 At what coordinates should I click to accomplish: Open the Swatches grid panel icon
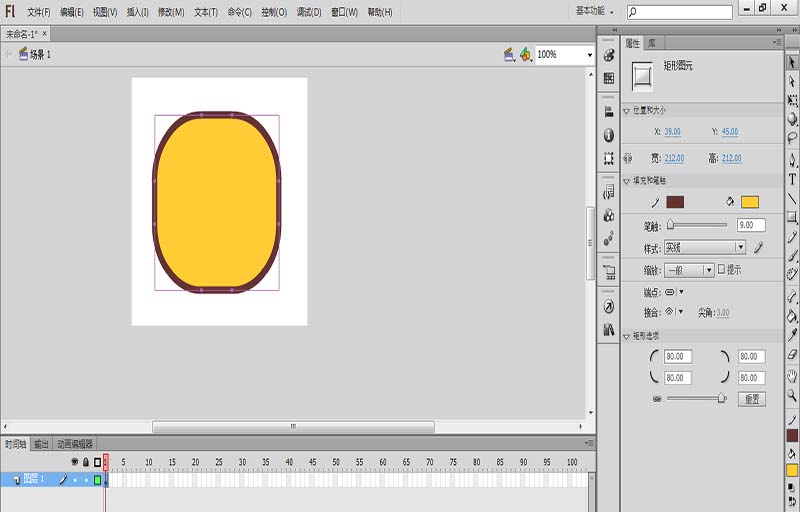pos(609,78)
